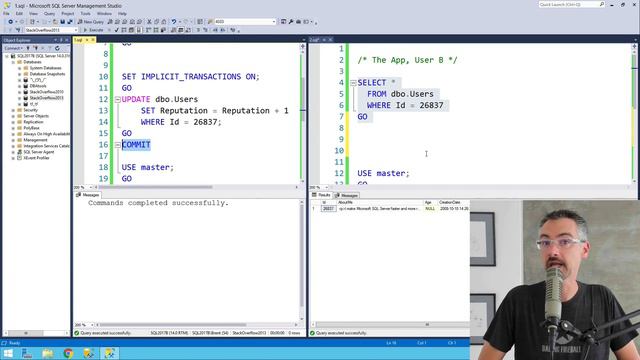640x360 pixels.
Task: Open the Window menu
Action: pos(104,13)
